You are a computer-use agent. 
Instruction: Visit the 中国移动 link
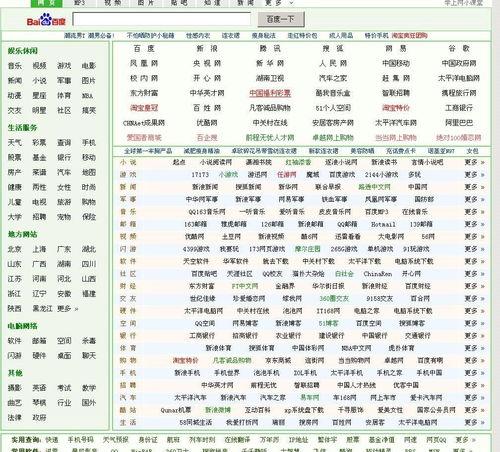(x=396, y=63)
